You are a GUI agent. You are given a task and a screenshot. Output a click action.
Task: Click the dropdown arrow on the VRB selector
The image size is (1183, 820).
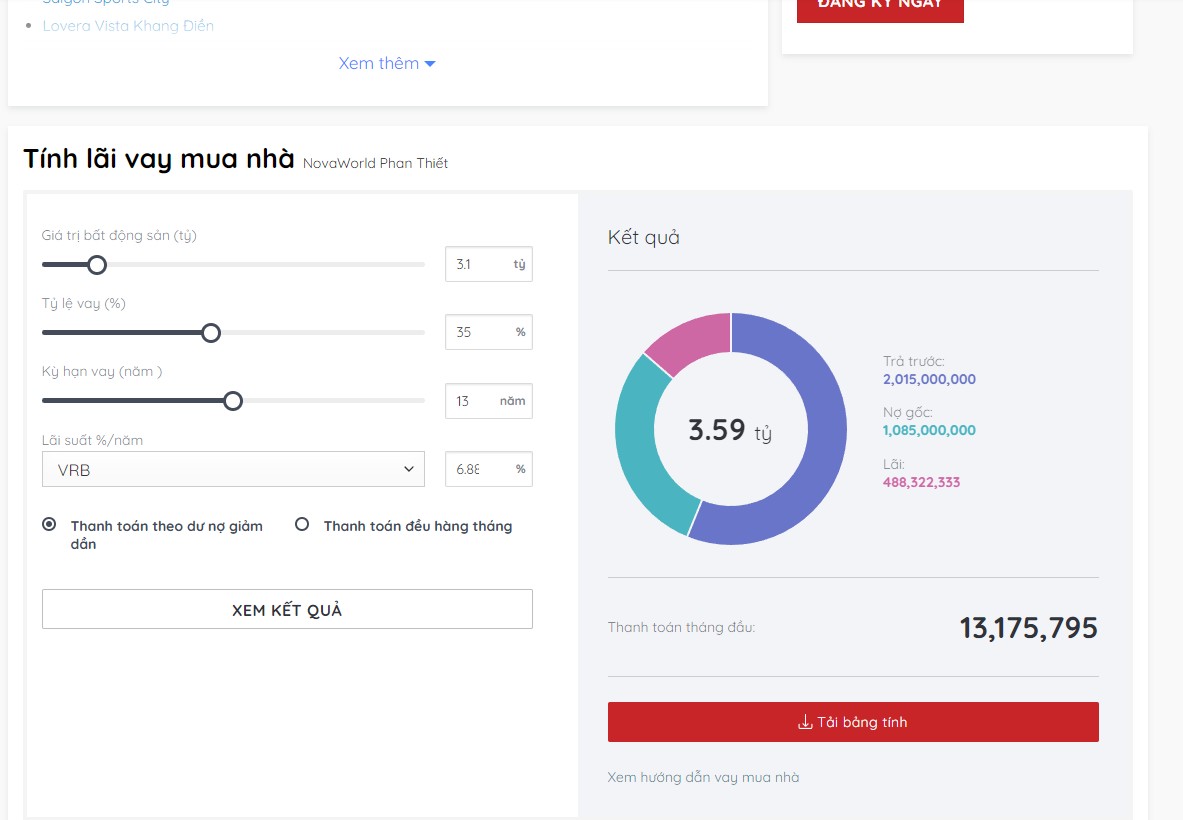coord(408,468)
